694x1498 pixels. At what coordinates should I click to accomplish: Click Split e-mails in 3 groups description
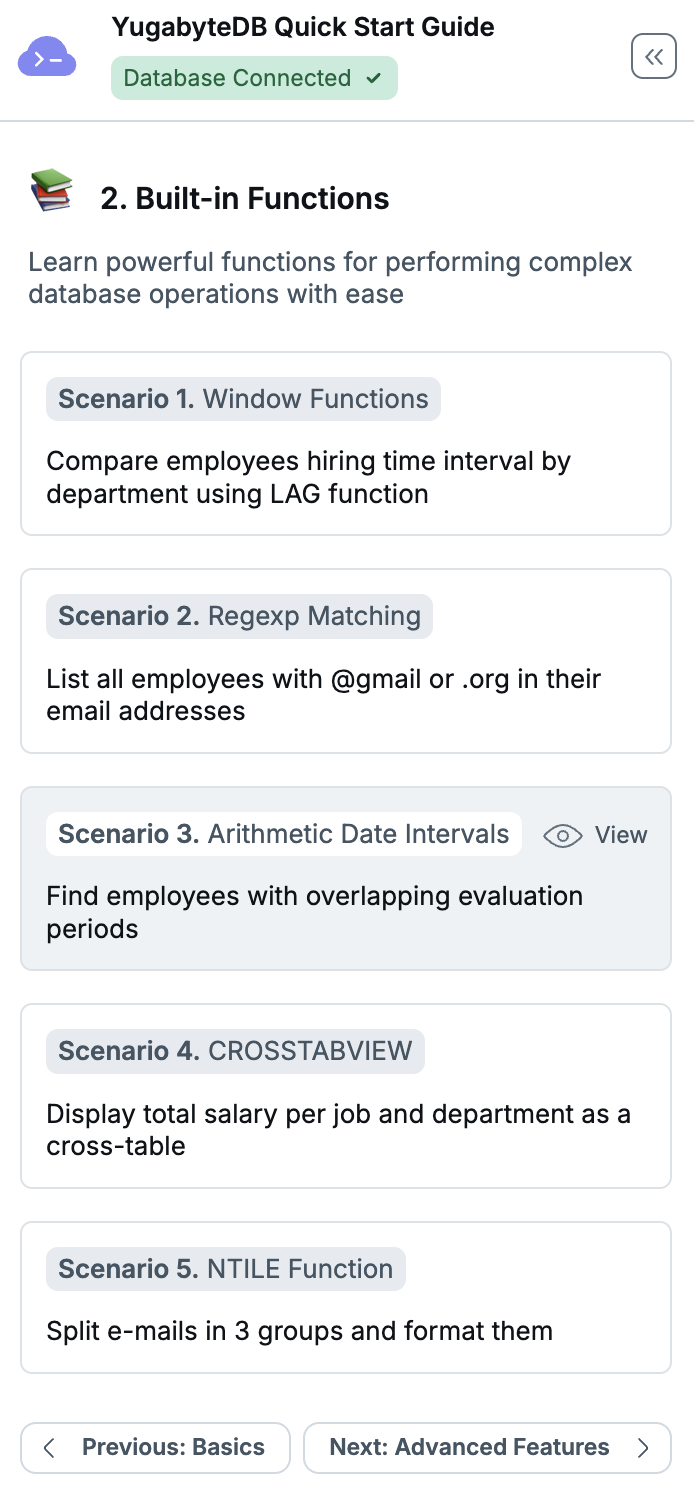pos(300,1331)
